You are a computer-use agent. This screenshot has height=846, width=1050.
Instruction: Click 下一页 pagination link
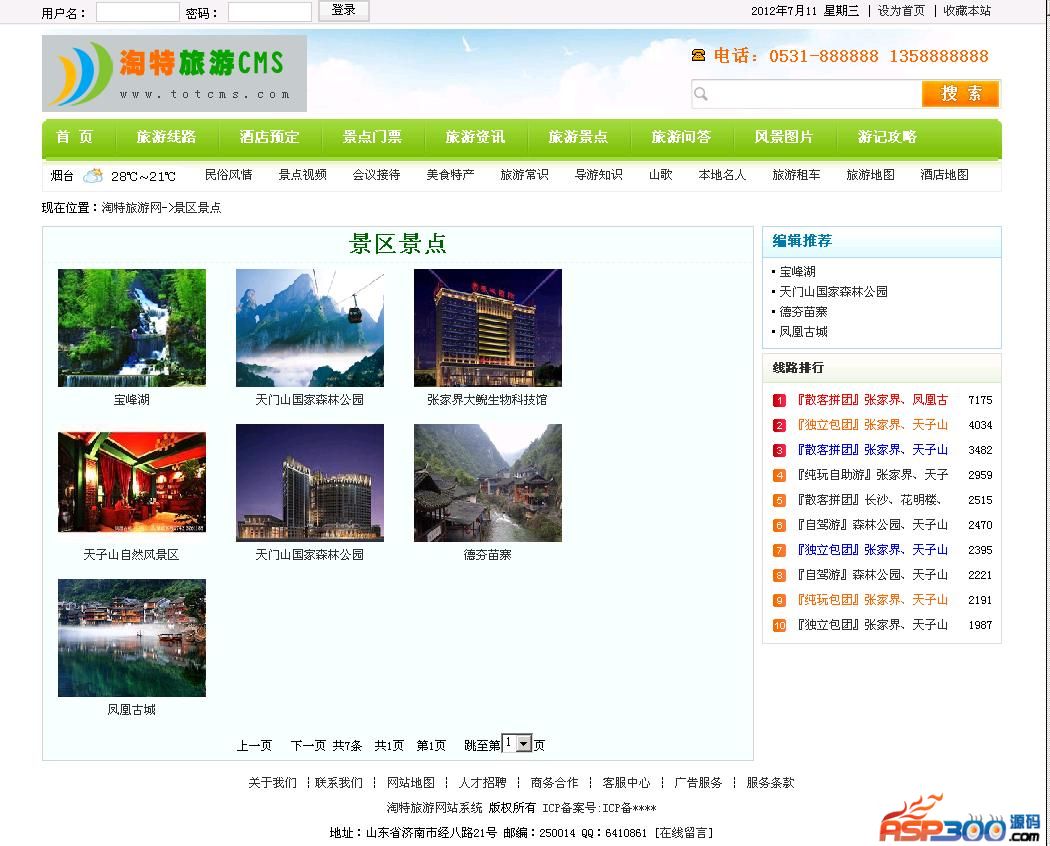(308, 745)
